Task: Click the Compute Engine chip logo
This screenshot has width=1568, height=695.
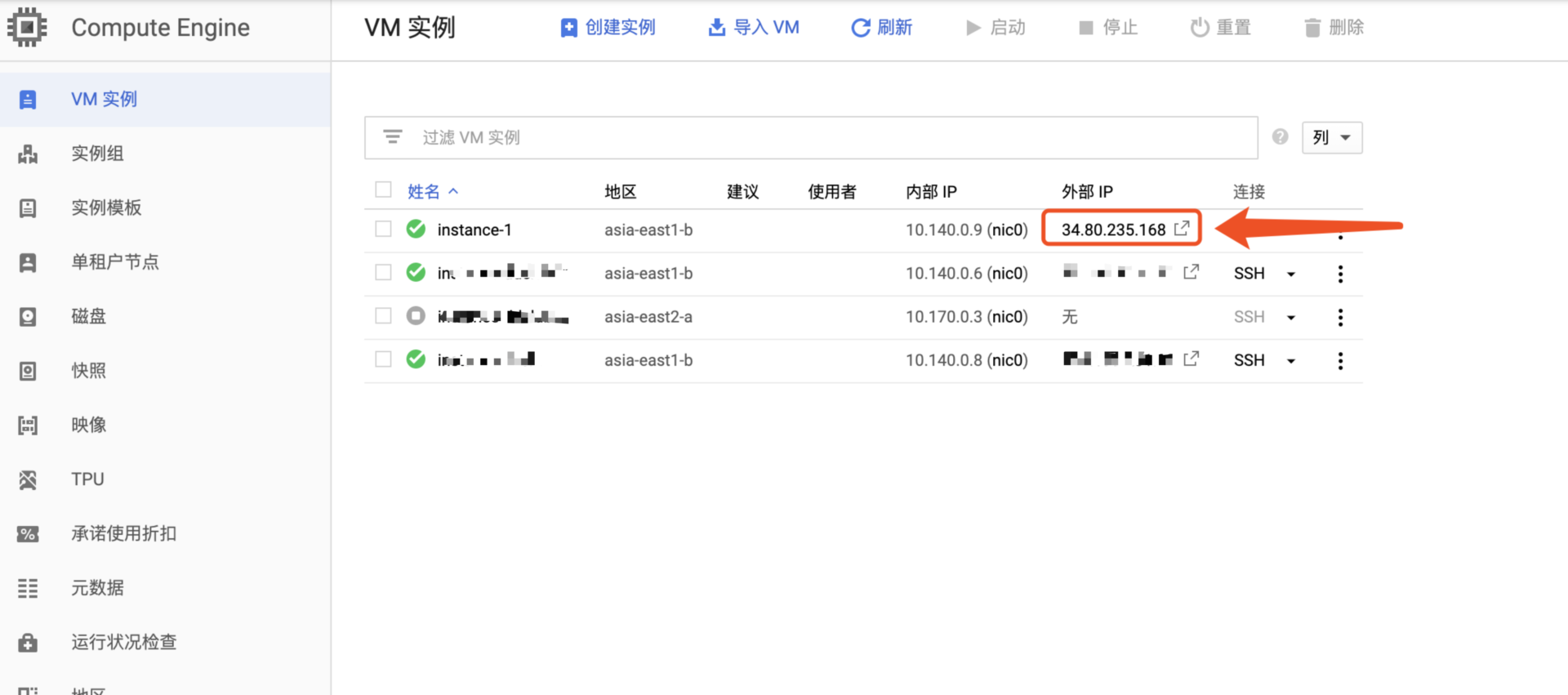Action: (x=27, y=27)
